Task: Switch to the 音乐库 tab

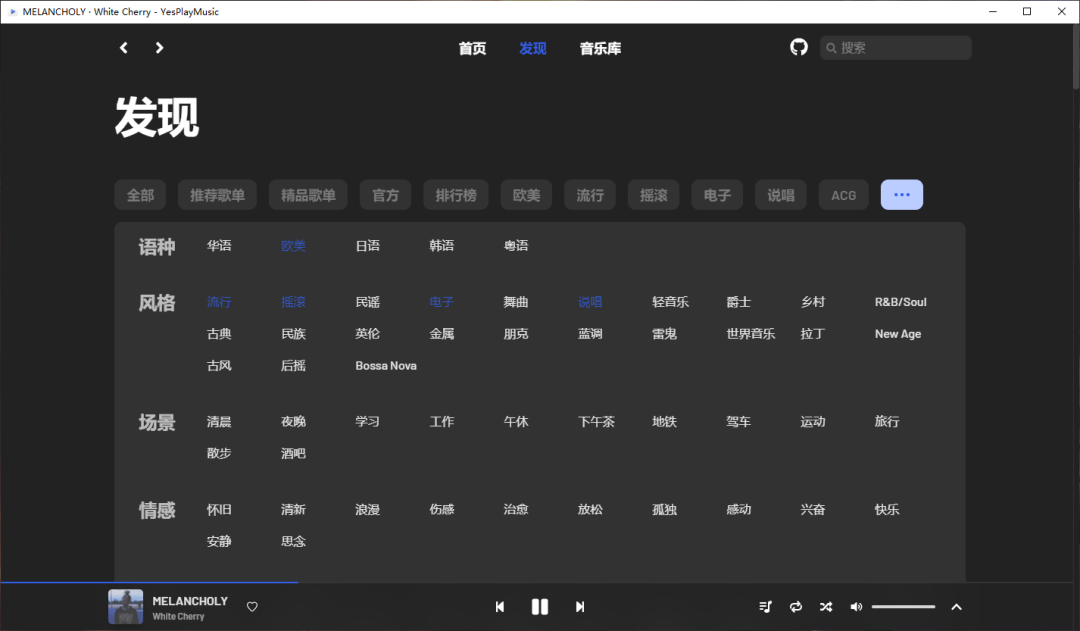Action: pyautogui.click(x=600, y=48)
